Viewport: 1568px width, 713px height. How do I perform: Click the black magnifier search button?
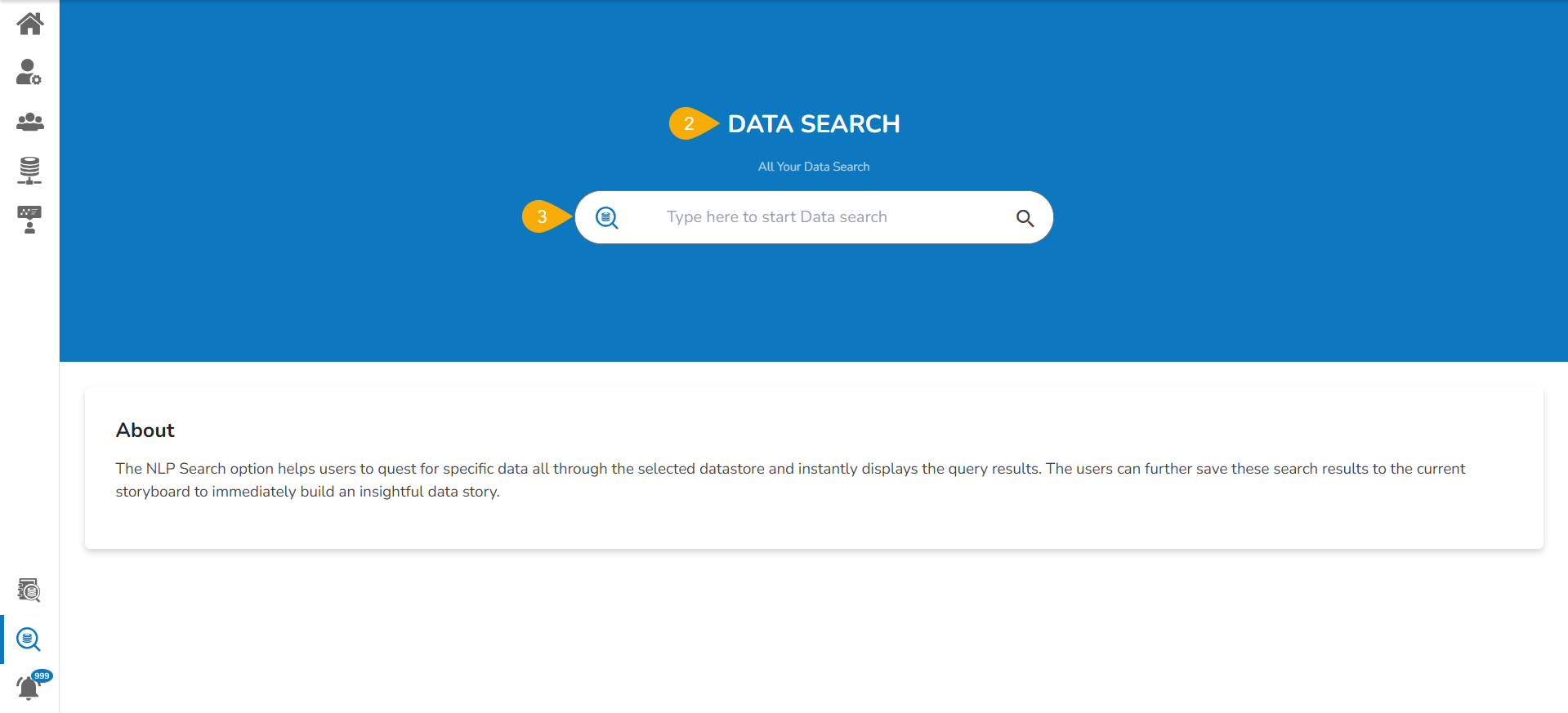(1025, 218)
